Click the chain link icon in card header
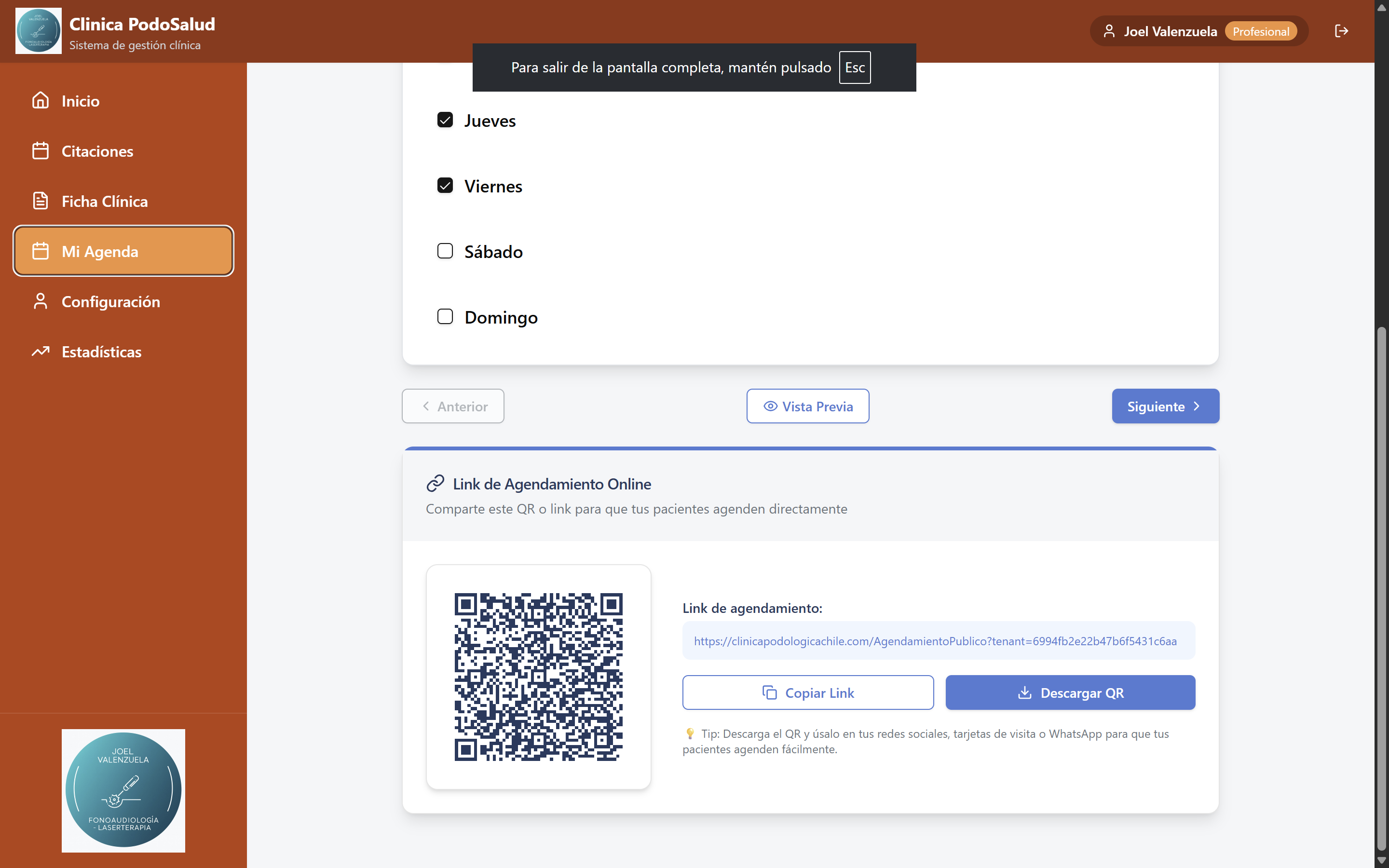The width and height of the screenshot is (1389, 868). [435, 483]
